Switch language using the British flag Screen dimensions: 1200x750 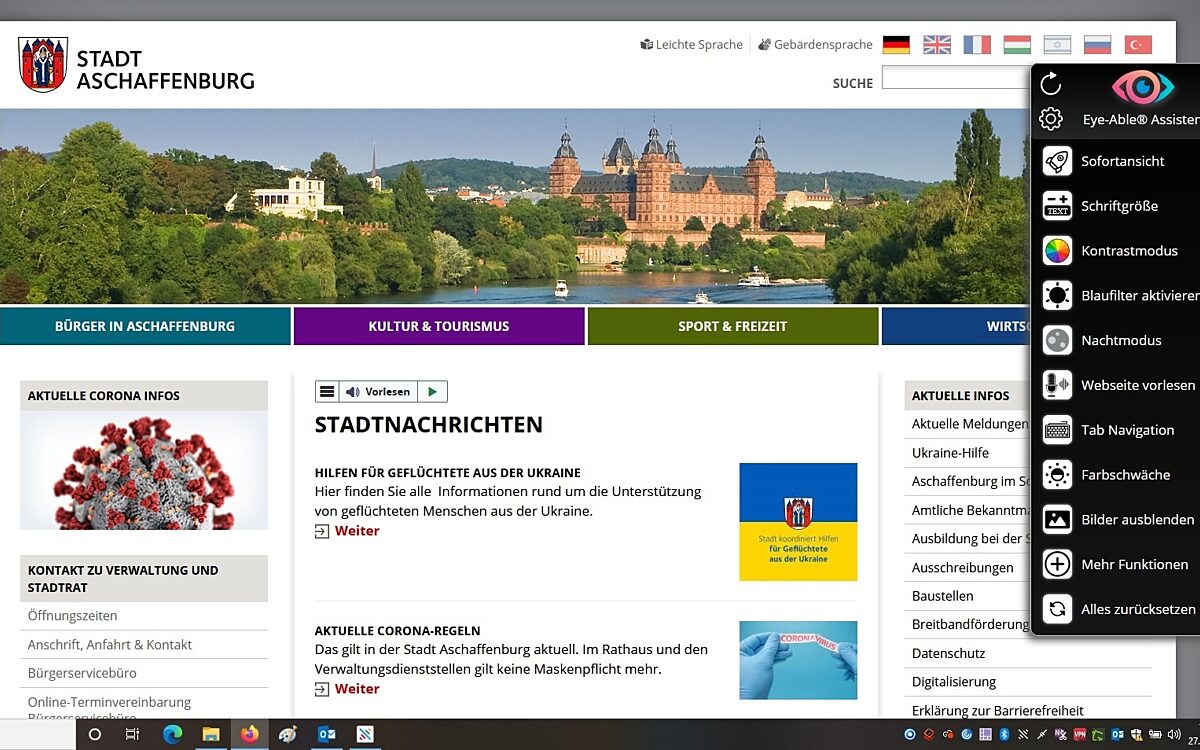(x=937, y=45)
